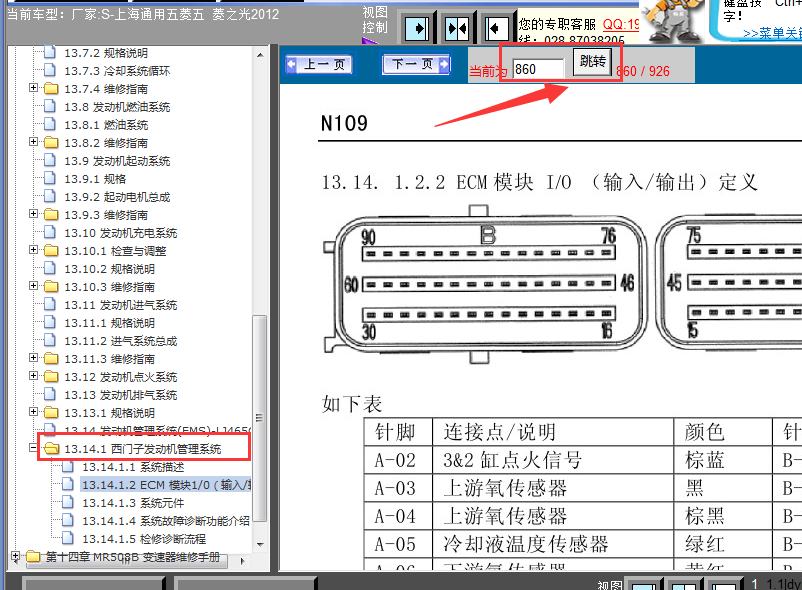Screen dimensions: 802x590
Task: Open 13.10.2 规格说明 page
Action: [x=109, y=269]
